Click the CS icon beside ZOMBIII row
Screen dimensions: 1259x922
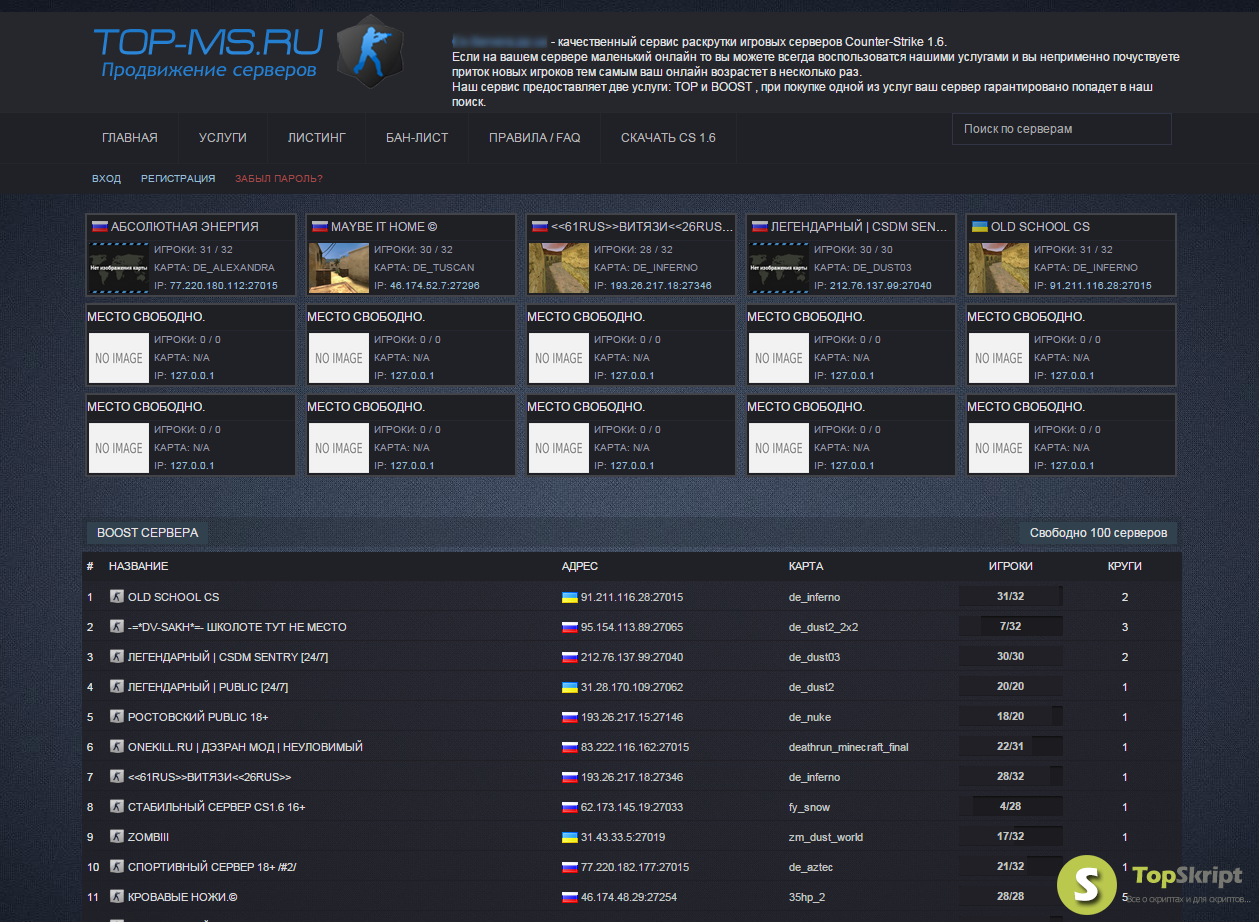click(116, 836)
